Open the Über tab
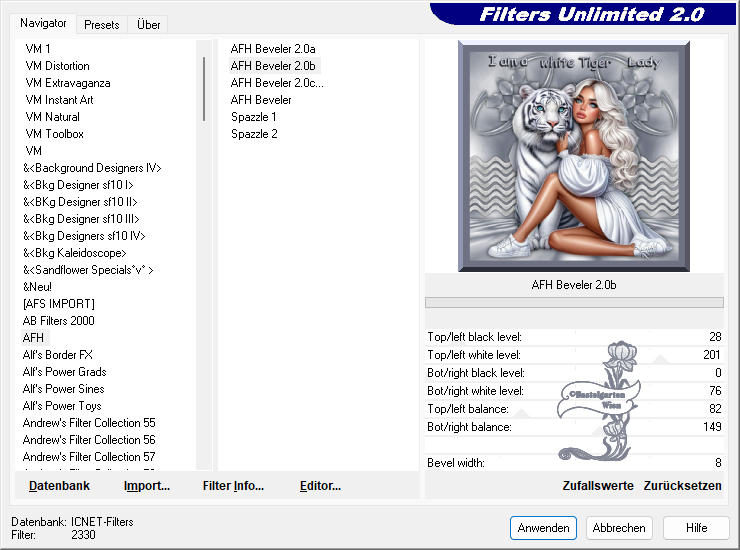This screenshot has width=740, height=550. tap(148, 24)
